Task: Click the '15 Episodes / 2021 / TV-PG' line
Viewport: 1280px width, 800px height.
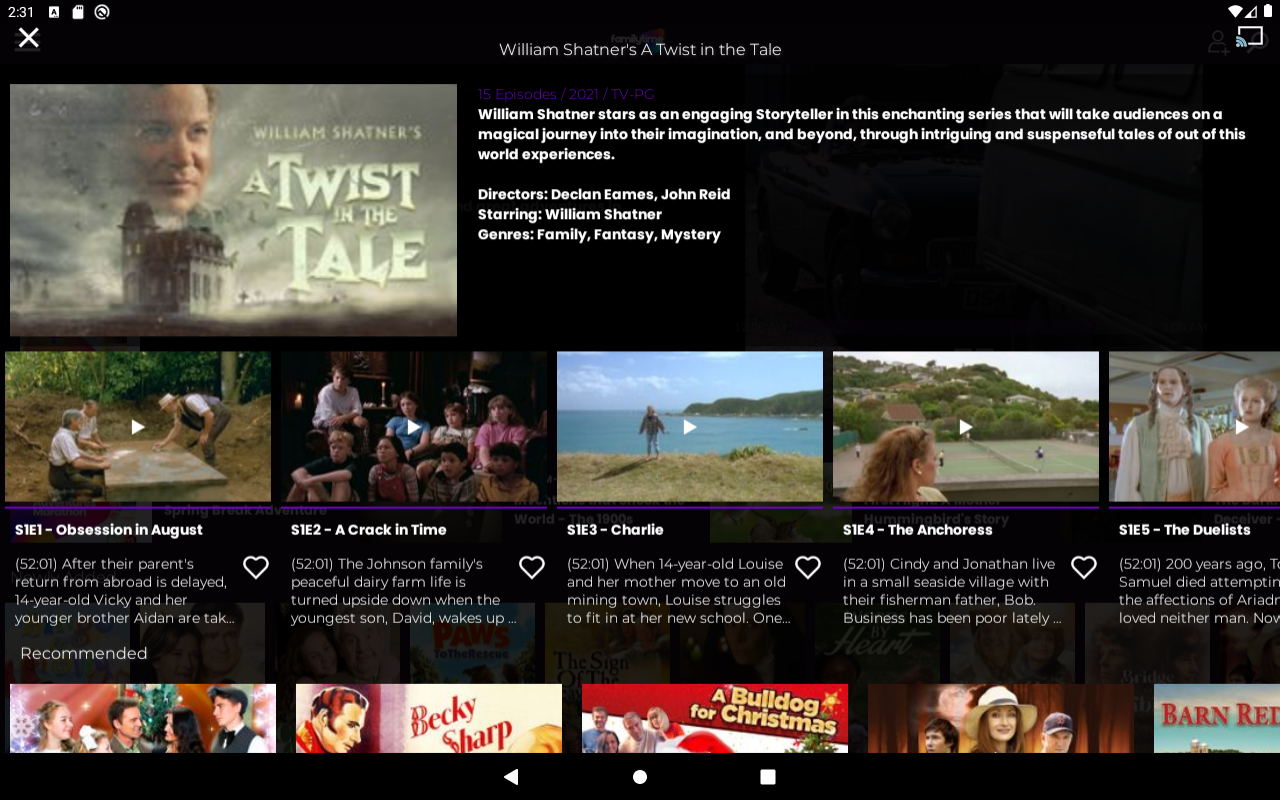Action: 566,94
